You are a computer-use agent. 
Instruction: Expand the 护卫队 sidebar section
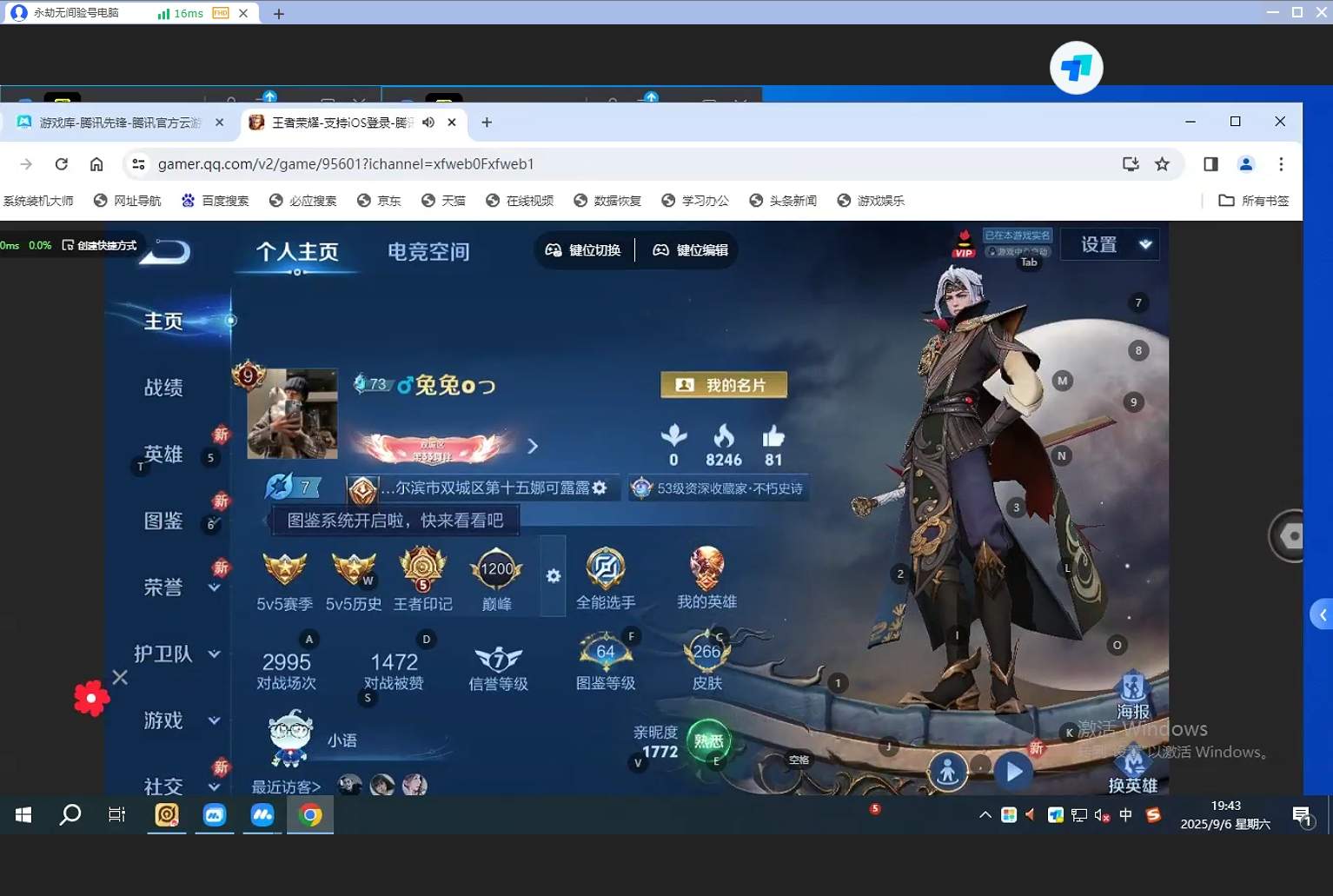(x=215, y=654)
